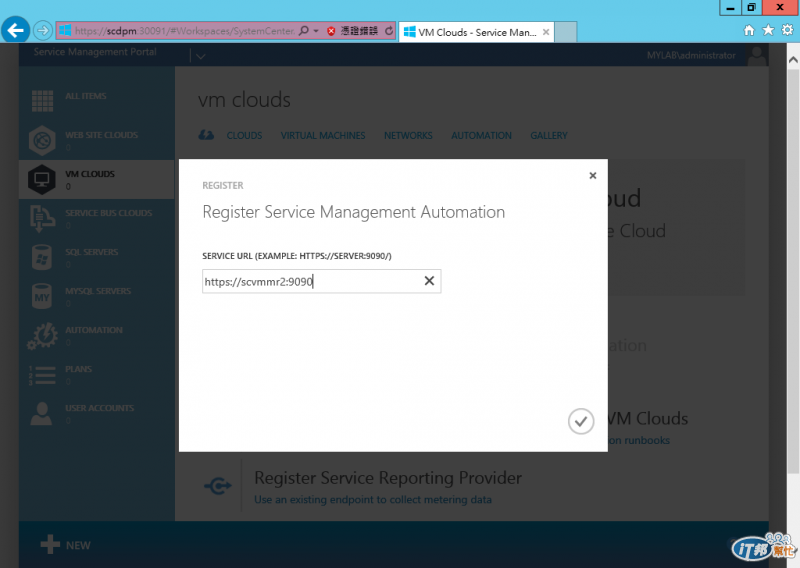Open SQL Servers sidebar icon
Image resolution: width=800 pixels, height=568 pixels.
[42, 257]
